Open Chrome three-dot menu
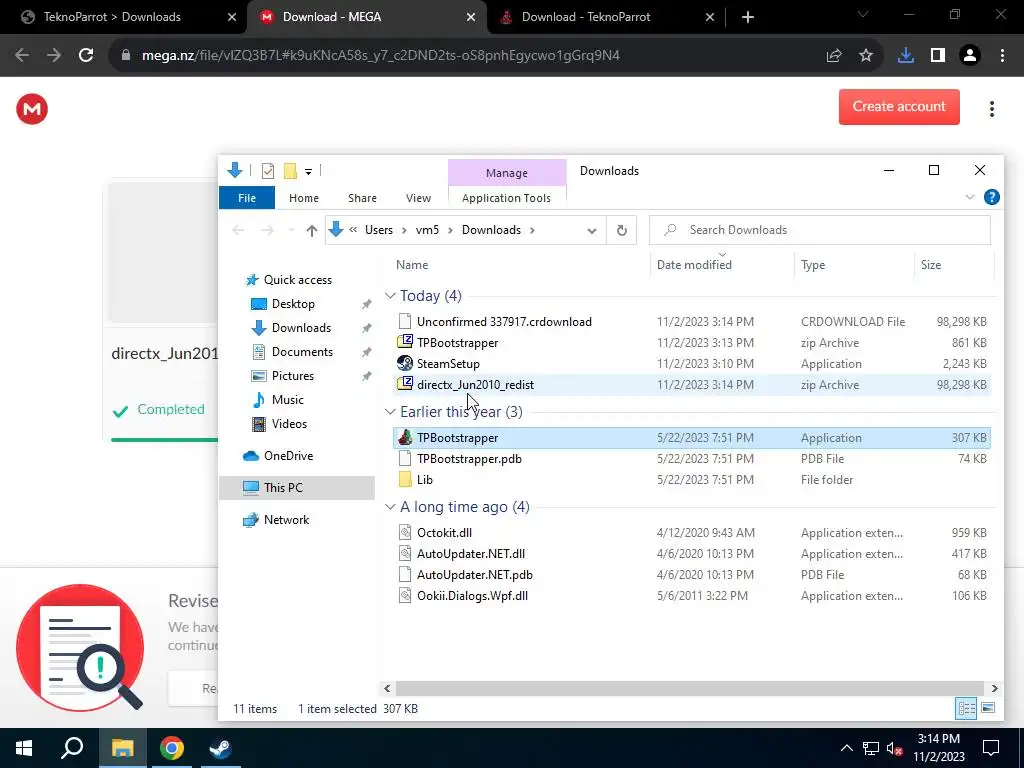The width and height of the screenshot is (1024, 768). (1002, 56)
